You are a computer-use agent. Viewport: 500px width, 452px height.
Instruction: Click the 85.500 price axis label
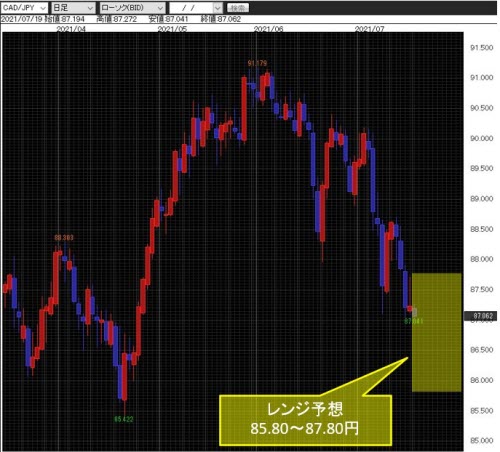[x=481, y=410]
